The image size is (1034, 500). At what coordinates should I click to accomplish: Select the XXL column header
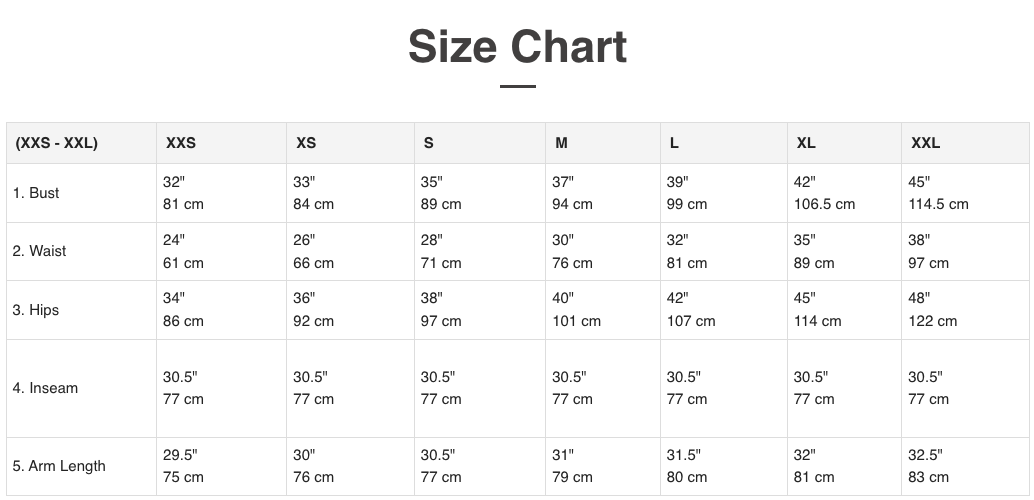pos(925,143)
